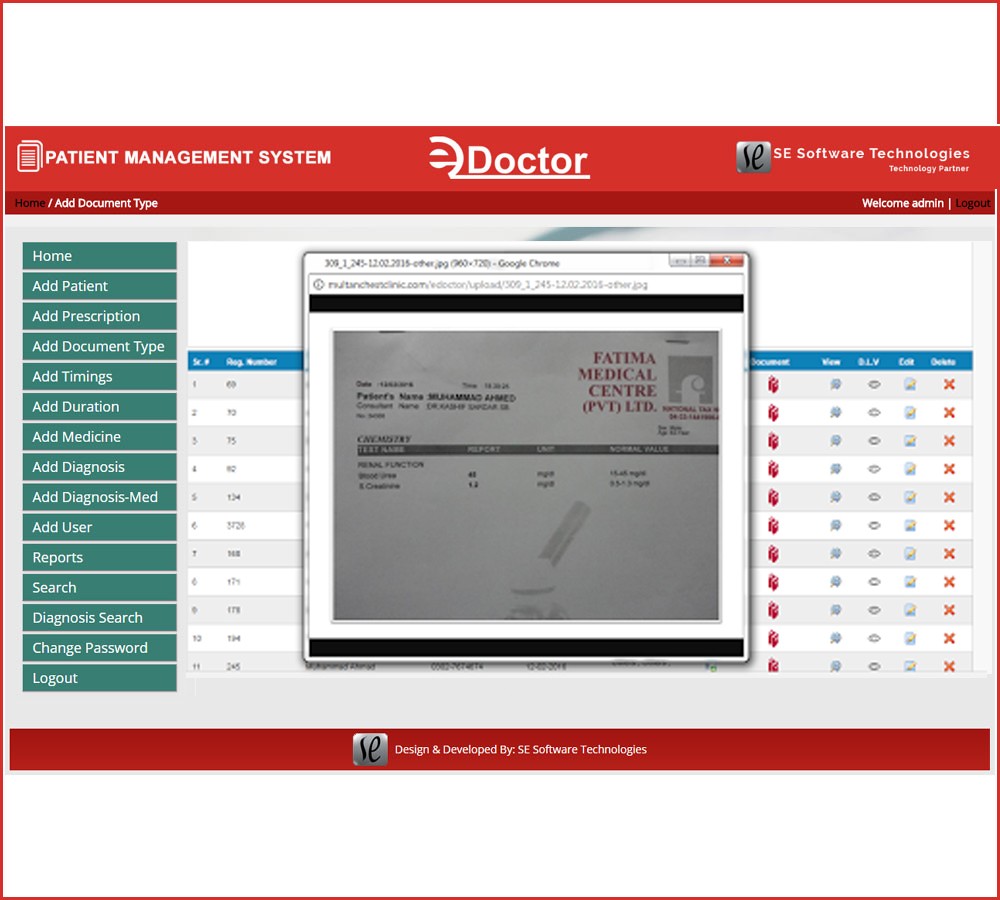Image resolution: width=1000 pixels, height=900 pixels.
Task: Click Logout link beside Welcome admin
Action: coord(973,203)
